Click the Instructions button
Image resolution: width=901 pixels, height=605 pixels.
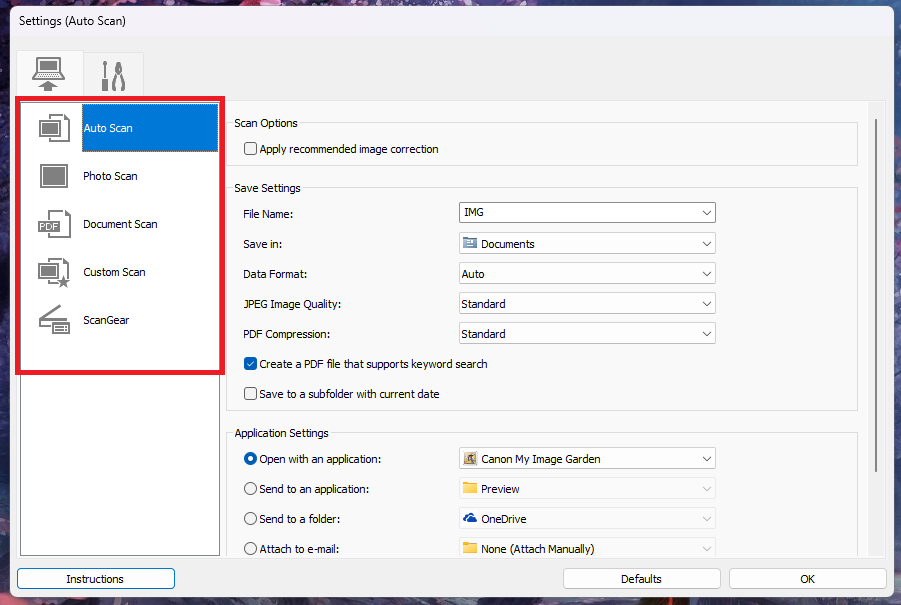coord(96,579)
